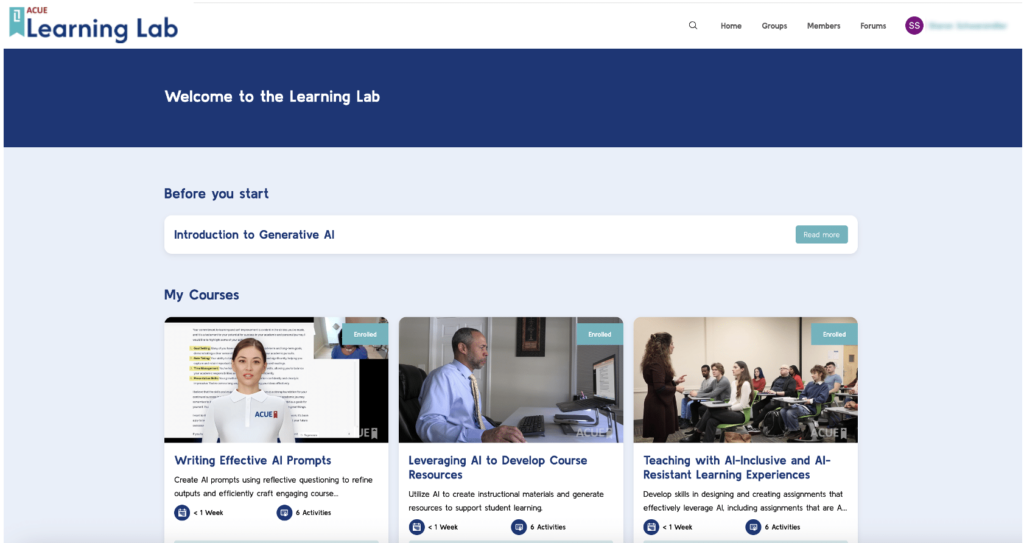Click activities icon under Writing Effective AI Prompts

[x=284, y=513]
